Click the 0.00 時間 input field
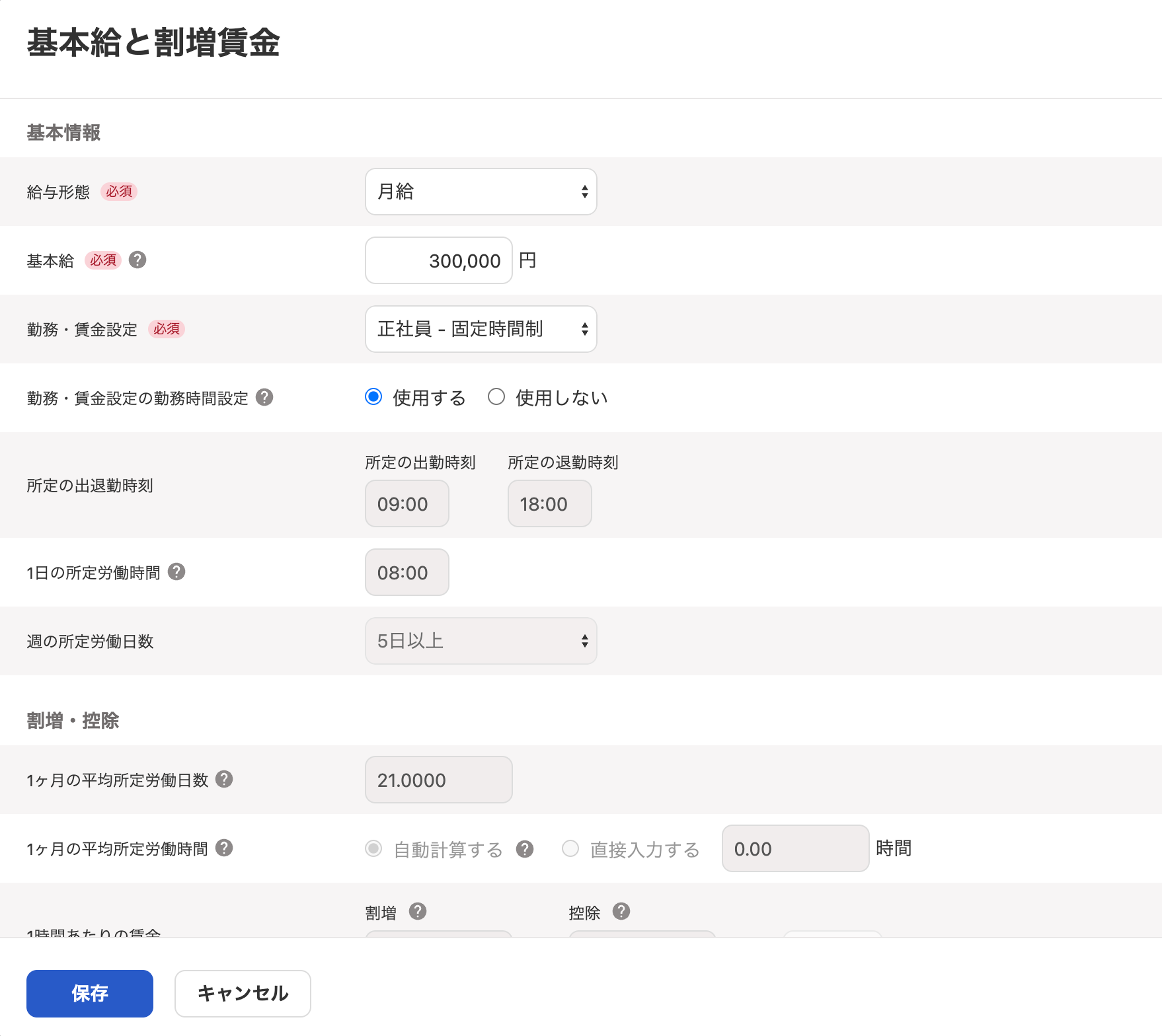Viewport: 1162px width, 1036px height. pos(796,848)
